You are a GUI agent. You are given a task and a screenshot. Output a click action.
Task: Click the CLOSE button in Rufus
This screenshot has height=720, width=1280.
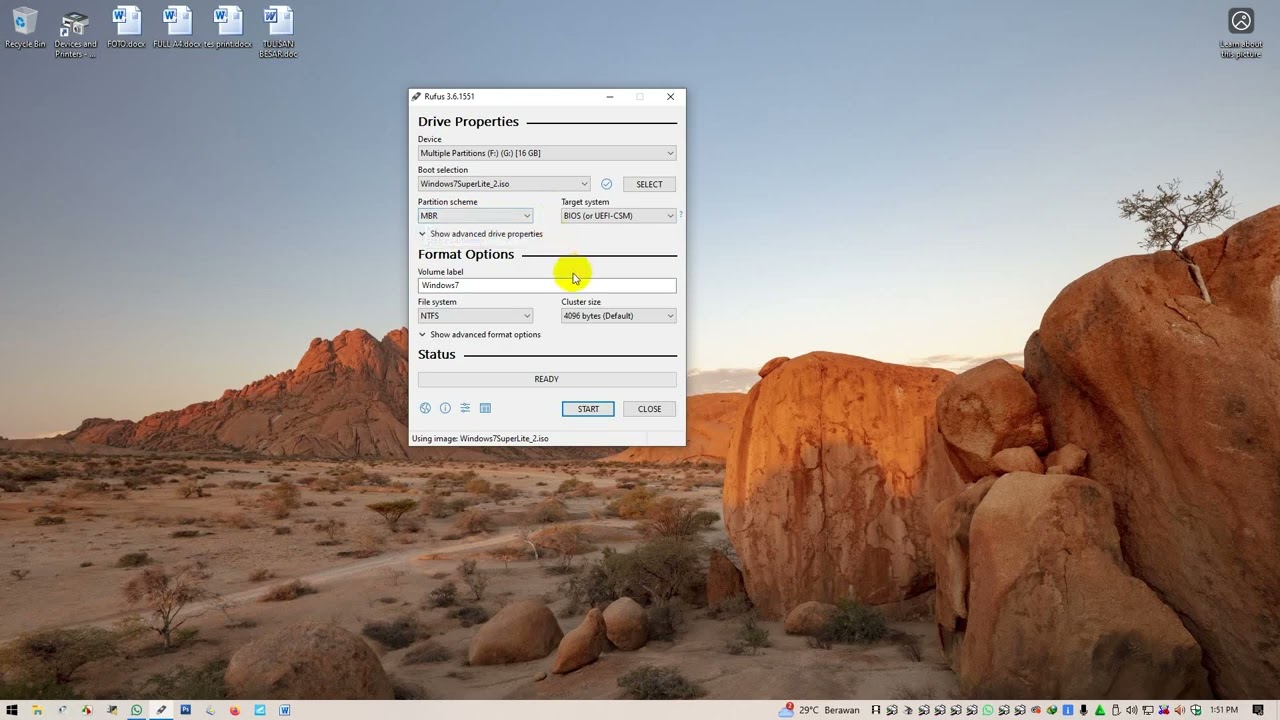point(649,409)
